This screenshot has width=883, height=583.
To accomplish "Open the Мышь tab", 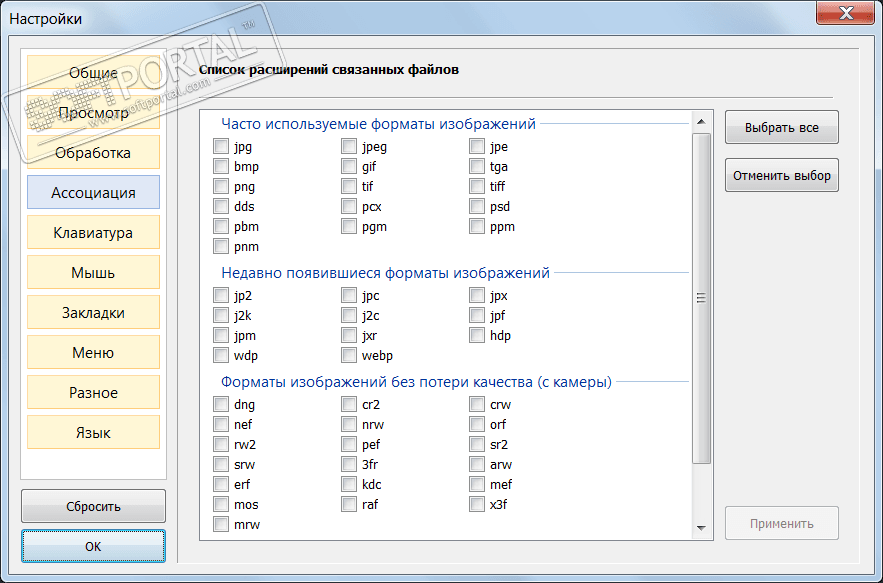I will click(x=93, y=273).
